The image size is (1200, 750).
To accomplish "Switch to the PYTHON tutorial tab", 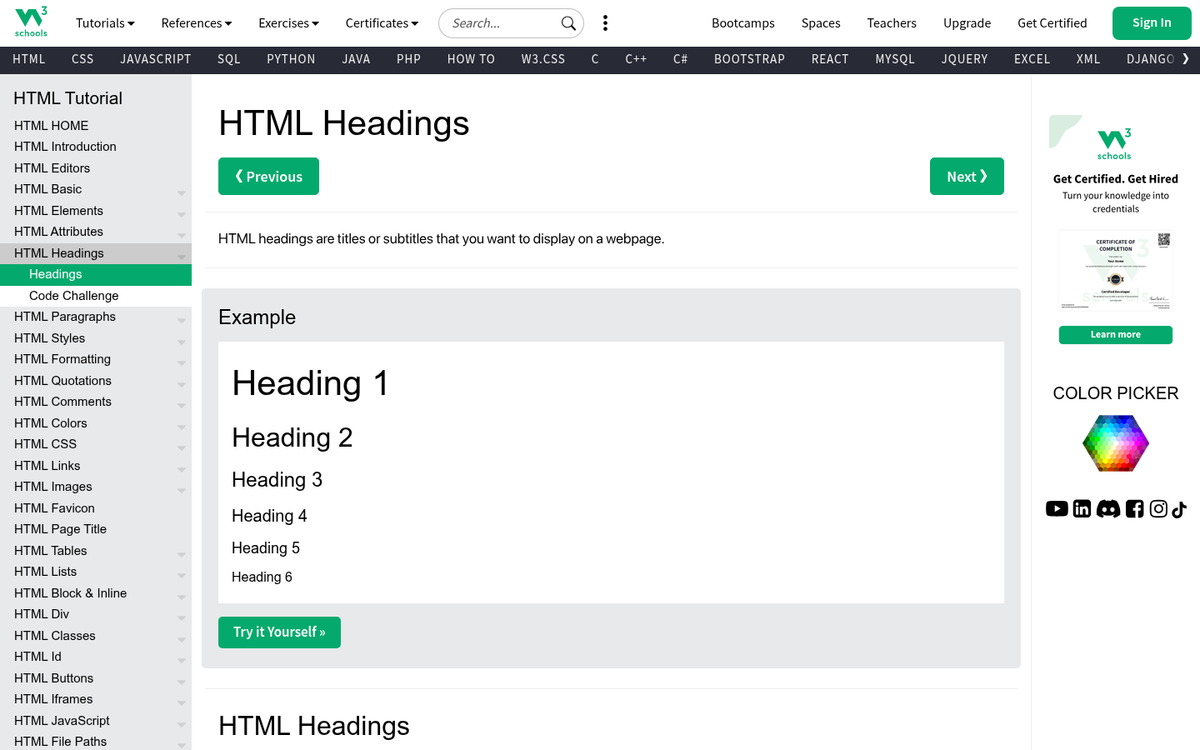I will [290, 59].
